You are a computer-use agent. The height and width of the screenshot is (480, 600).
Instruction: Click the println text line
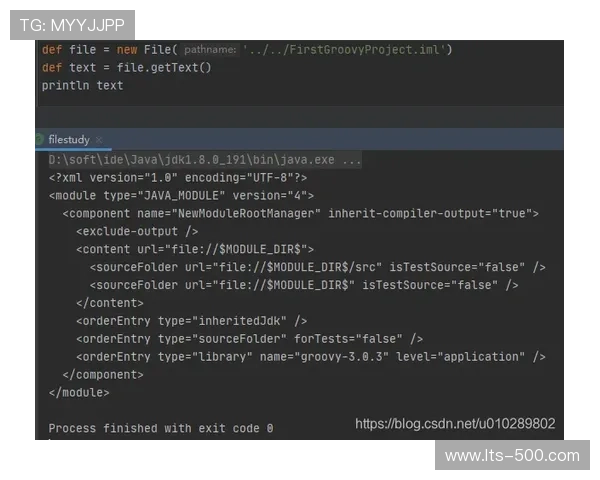82,85
